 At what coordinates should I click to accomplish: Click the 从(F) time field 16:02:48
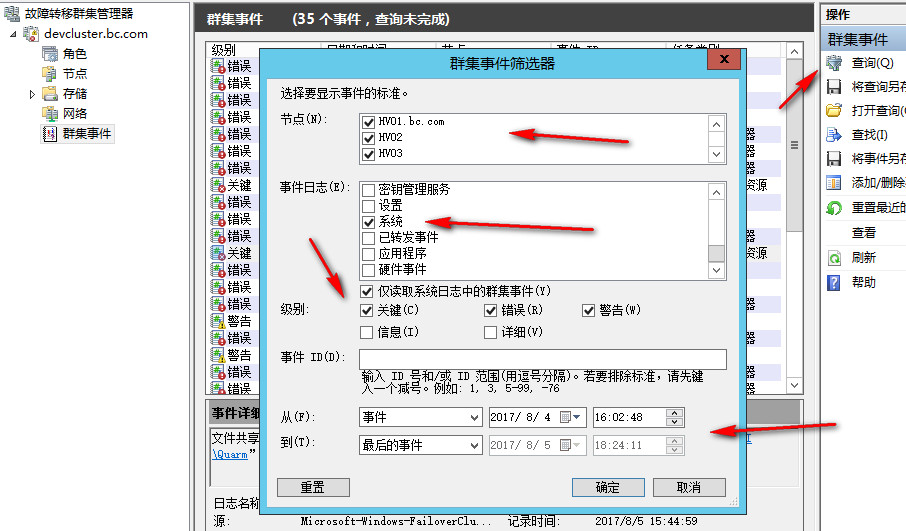point(629,417)
